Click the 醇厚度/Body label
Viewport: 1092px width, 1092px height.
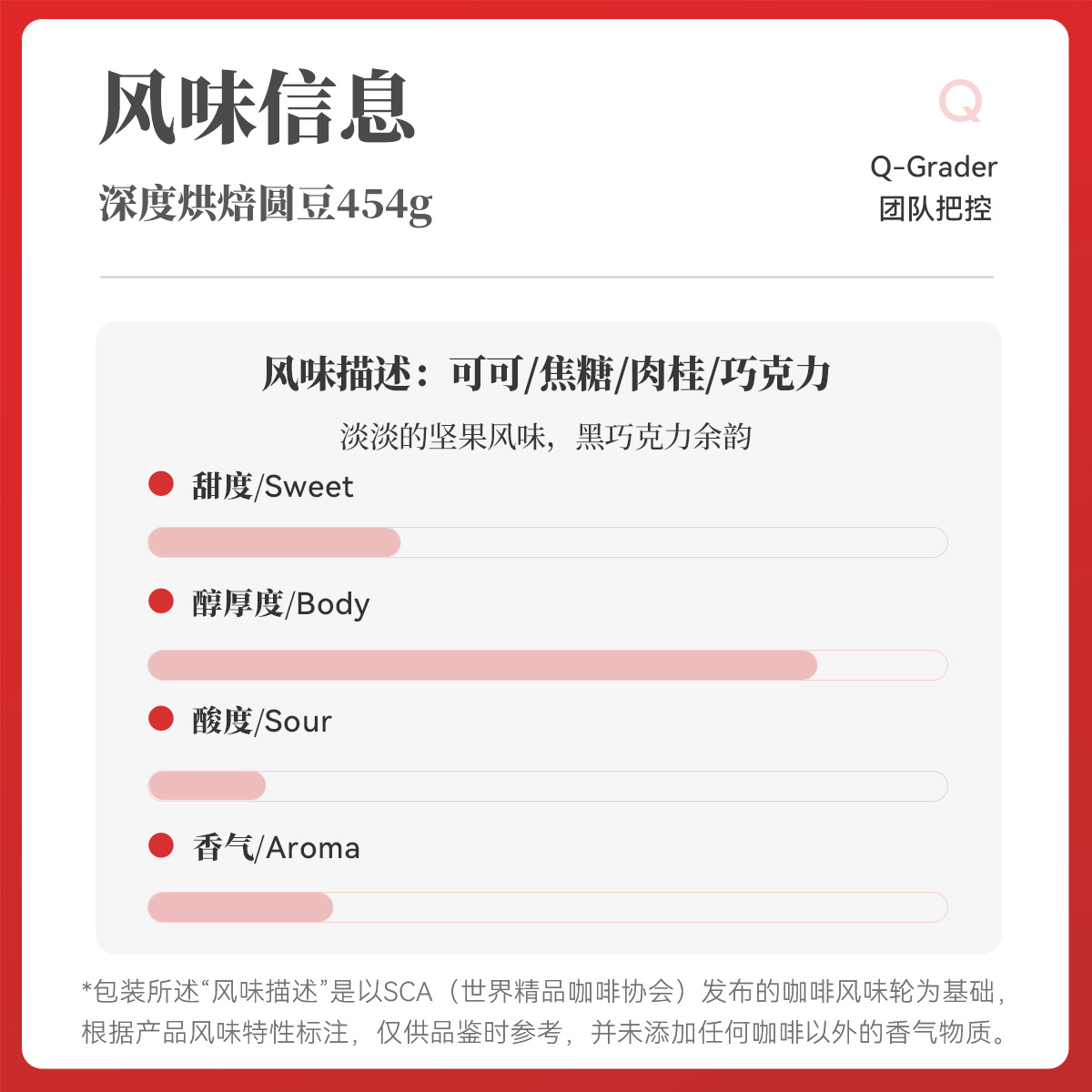(x=281, y=604)
